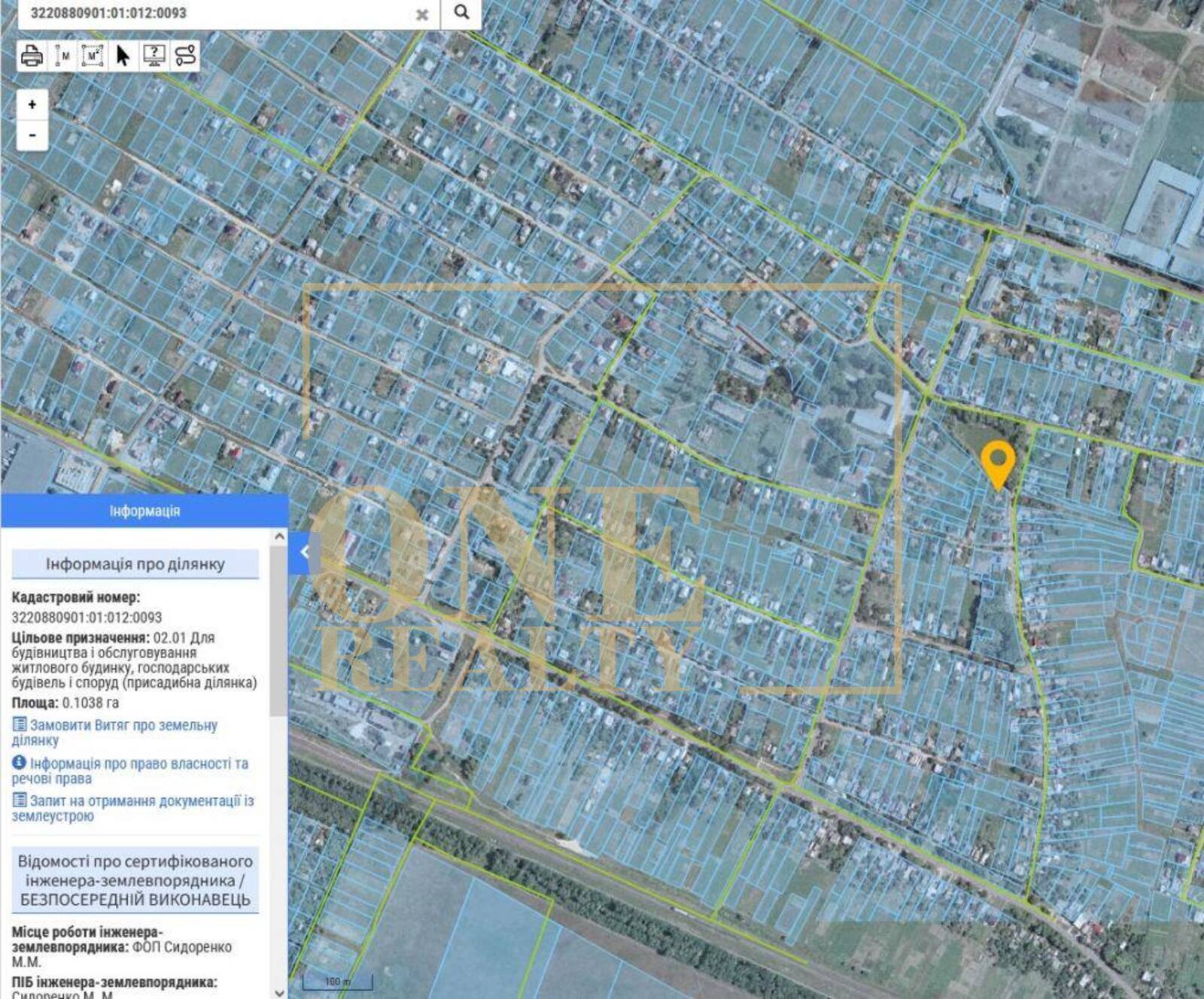Run search with the magnifier icon
This screenshot has width=1204, height=999.
(x=461, y=13)
